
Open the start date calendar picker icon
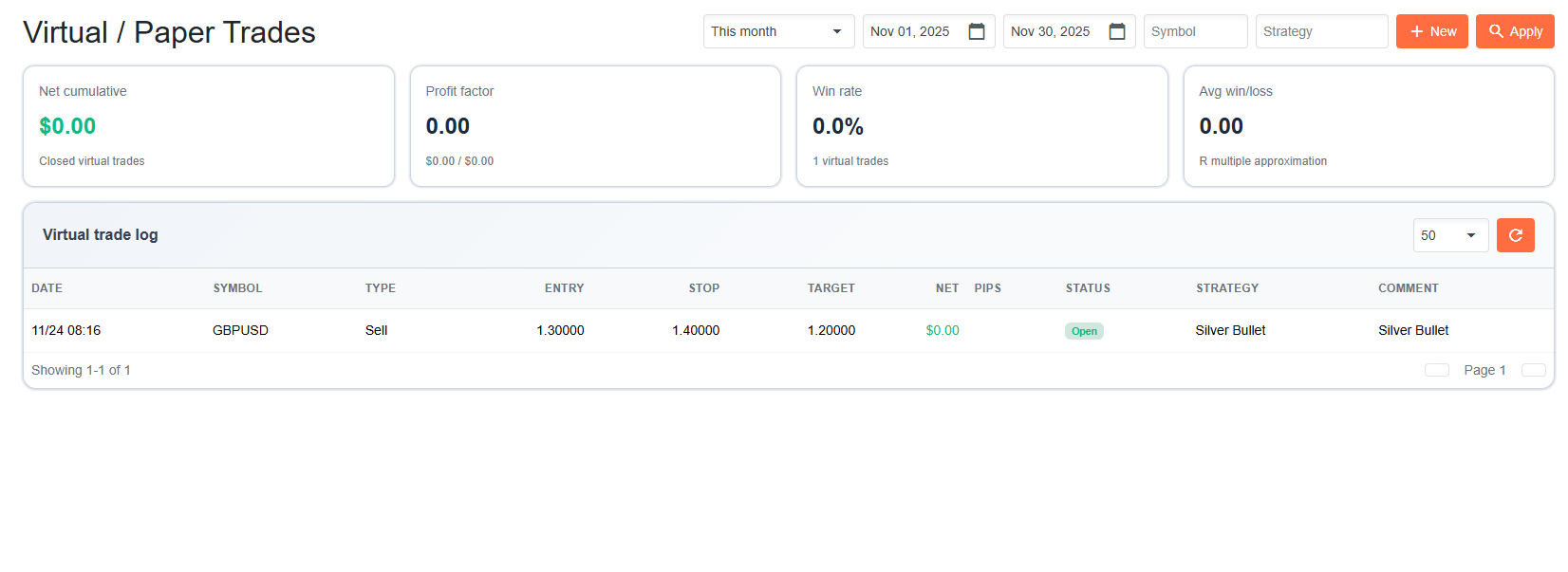976,31
